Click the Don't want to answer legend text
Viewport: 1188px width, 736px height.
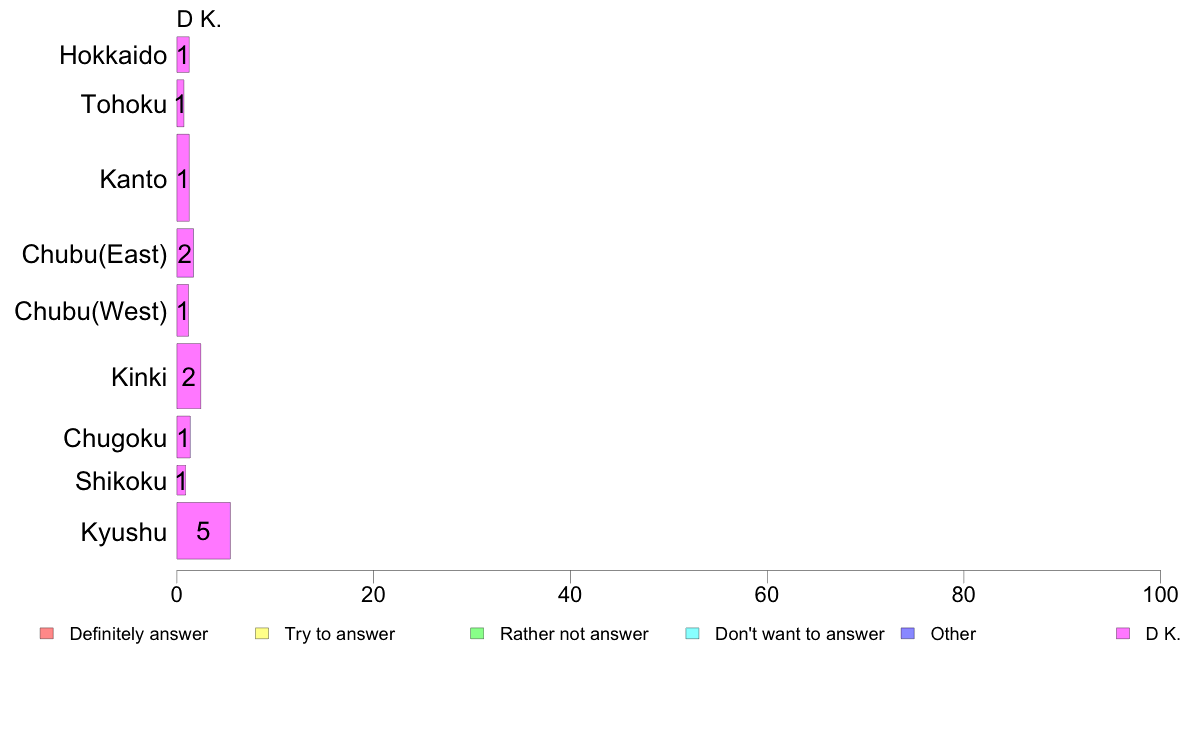799,634
